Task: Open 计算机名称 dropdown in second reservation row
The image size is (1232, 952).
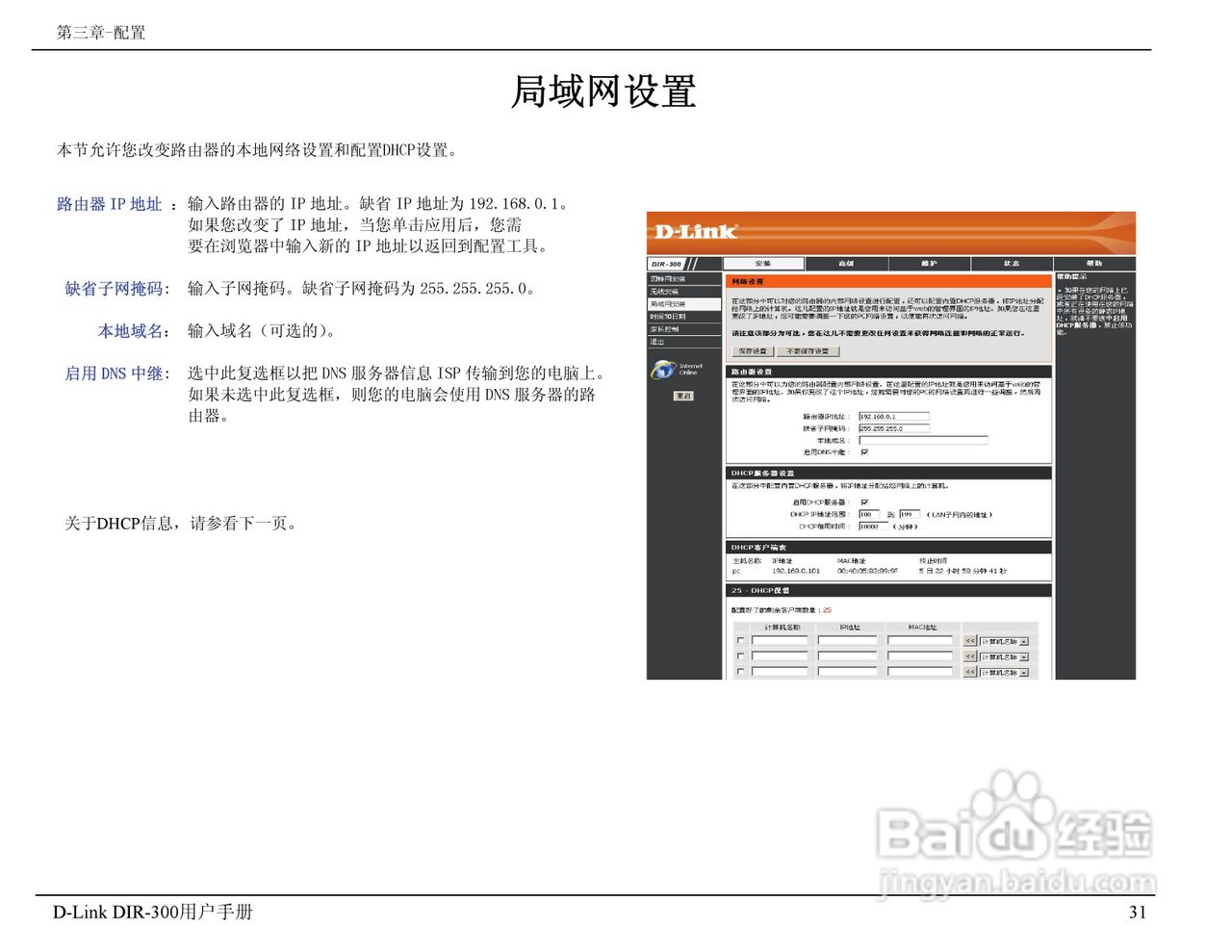Action: [x=1004, y=656]
